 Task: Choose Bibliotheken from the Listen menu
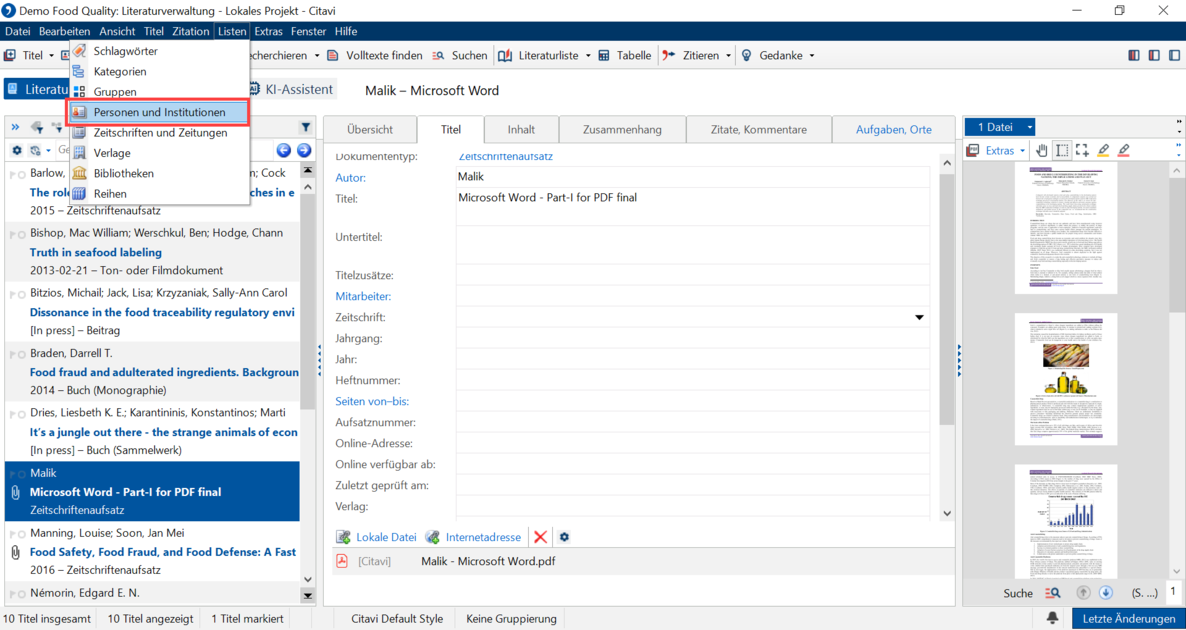(160, 173)
